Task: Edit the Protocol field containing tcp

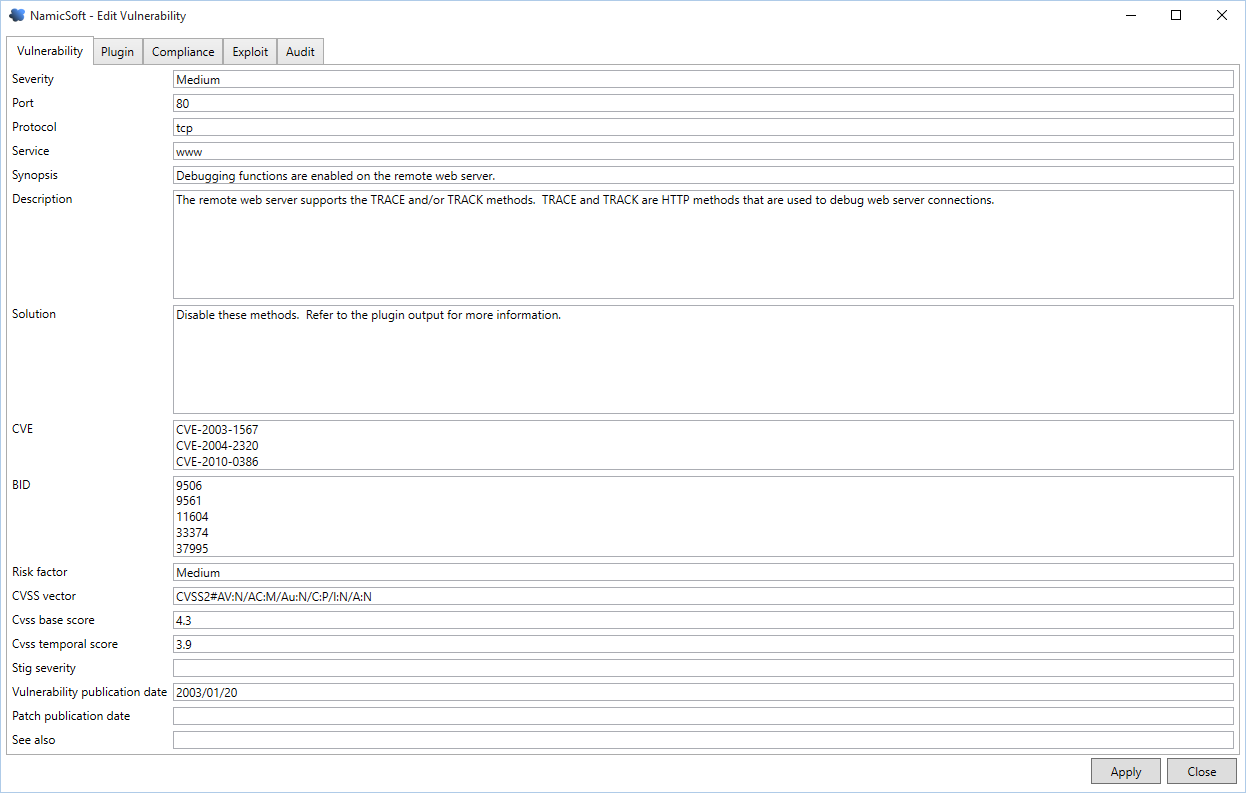Action: 703,127
